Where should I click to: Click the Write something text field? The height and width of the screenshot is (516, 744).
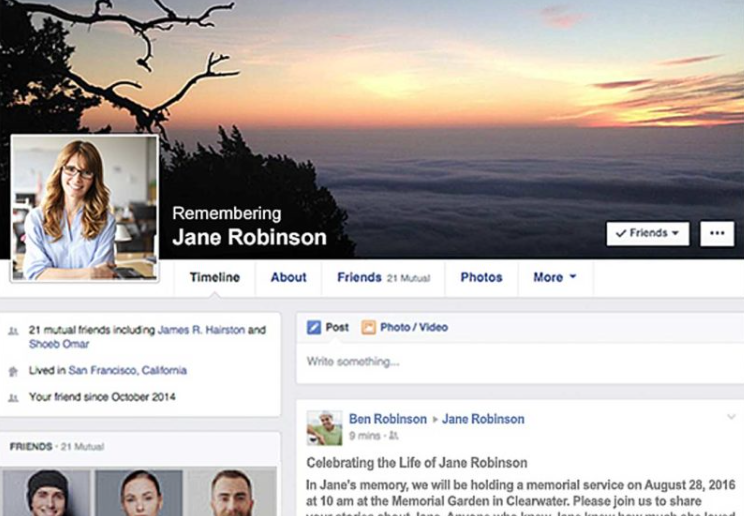pyautogui.click(x=520, y=362)
